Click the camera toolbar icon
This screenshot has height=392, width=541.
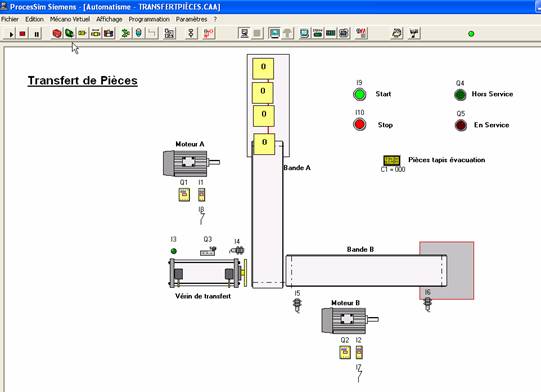point(109,33)
